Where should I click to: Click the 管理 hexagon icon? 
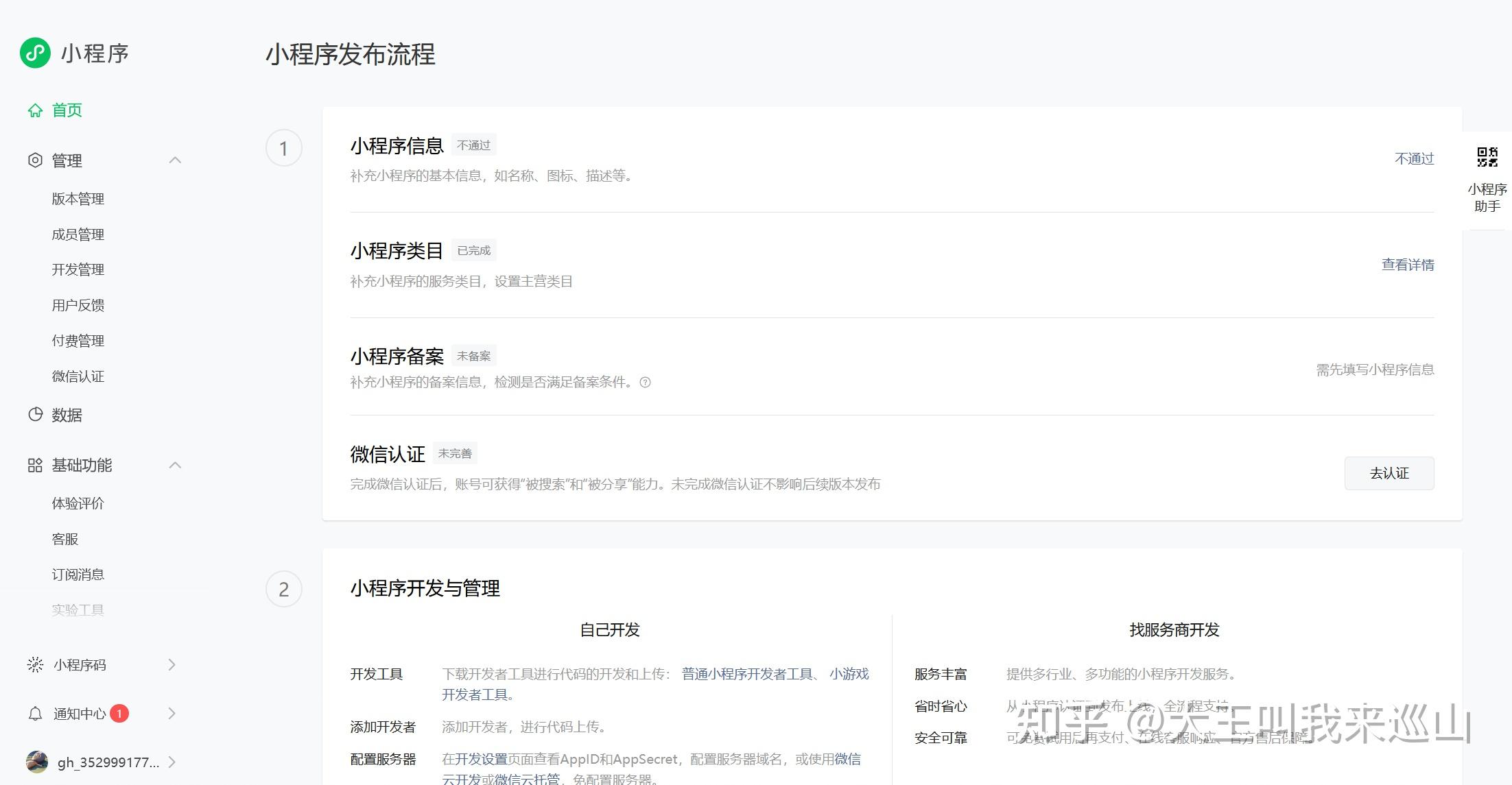coord(35,160)
